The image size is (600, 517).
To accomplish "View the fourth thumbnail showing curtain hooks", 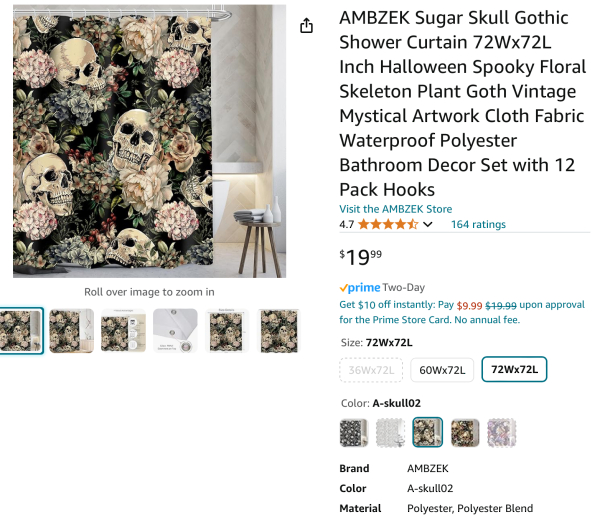I will coord(176,331).
